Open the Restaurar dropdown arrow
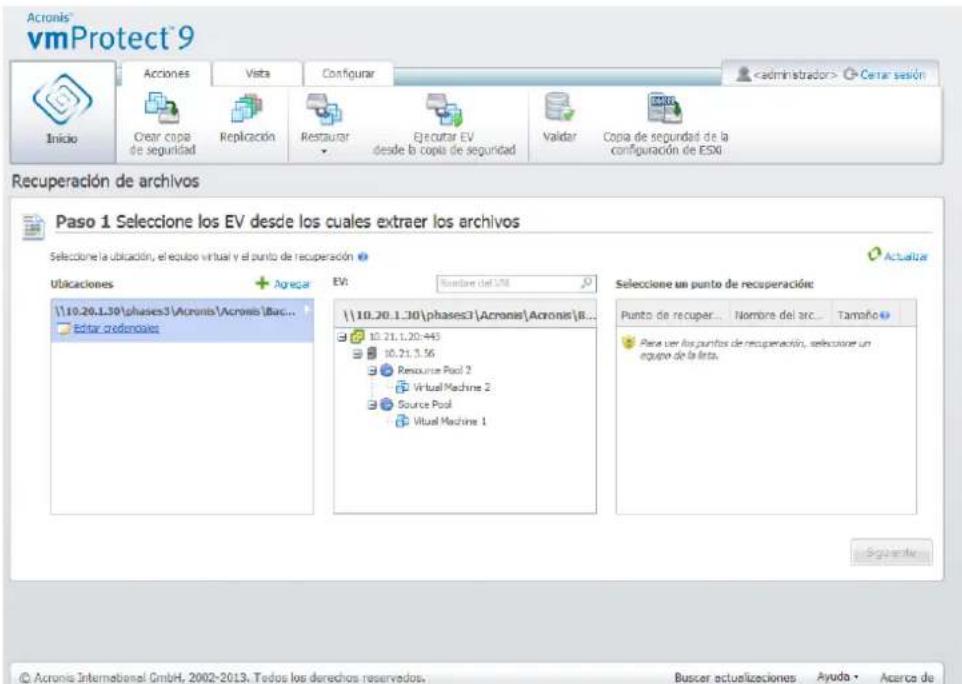 (x=325, y=151)
